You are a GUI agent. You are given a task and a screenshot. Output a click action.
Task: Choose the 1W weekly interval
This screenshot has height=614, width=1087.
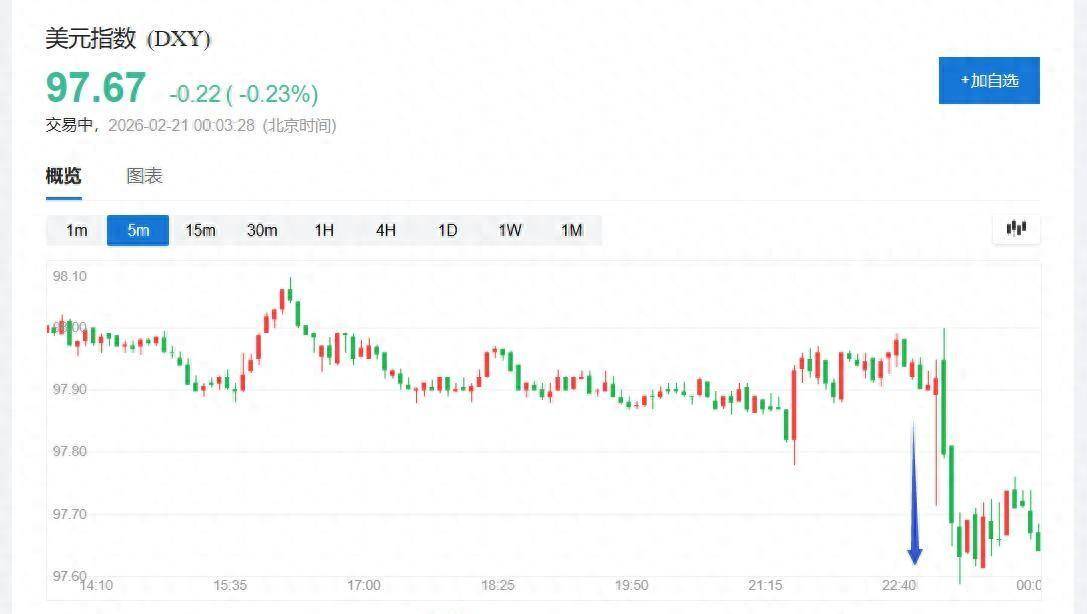[510, 230]
